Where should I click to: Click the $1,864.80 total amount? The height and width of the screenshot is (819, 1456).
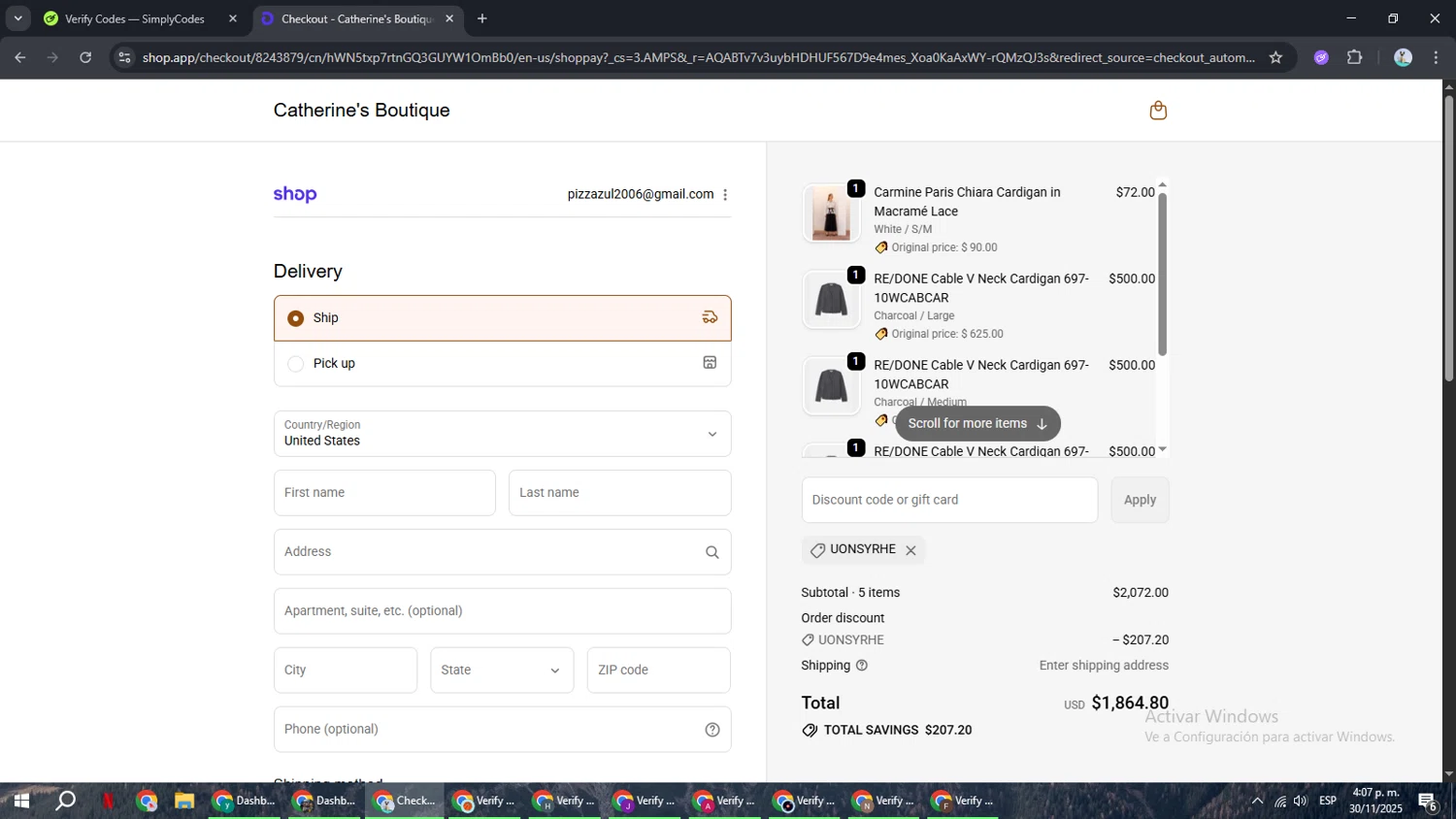click(x=1130, y=704)
